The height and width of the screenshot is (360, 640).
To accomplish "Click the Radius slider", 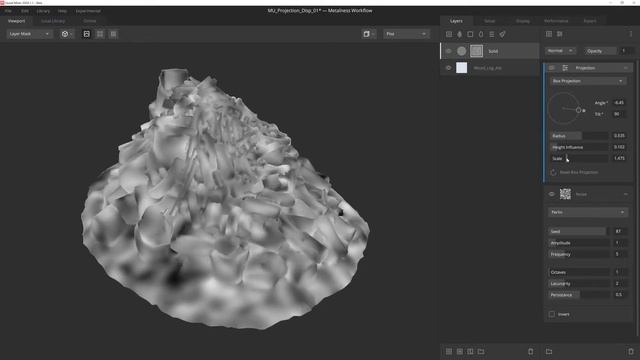I will [579, 136].
